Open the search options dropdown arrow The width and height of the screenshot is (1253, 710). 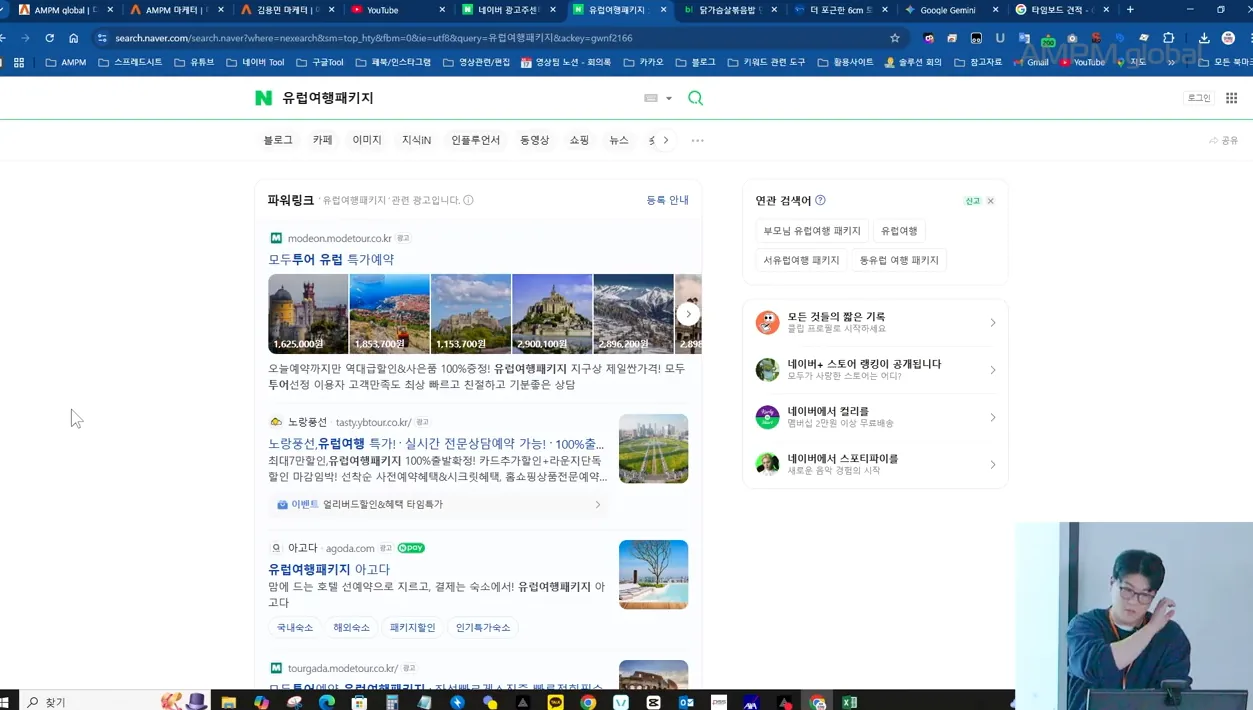click(669, 98)
